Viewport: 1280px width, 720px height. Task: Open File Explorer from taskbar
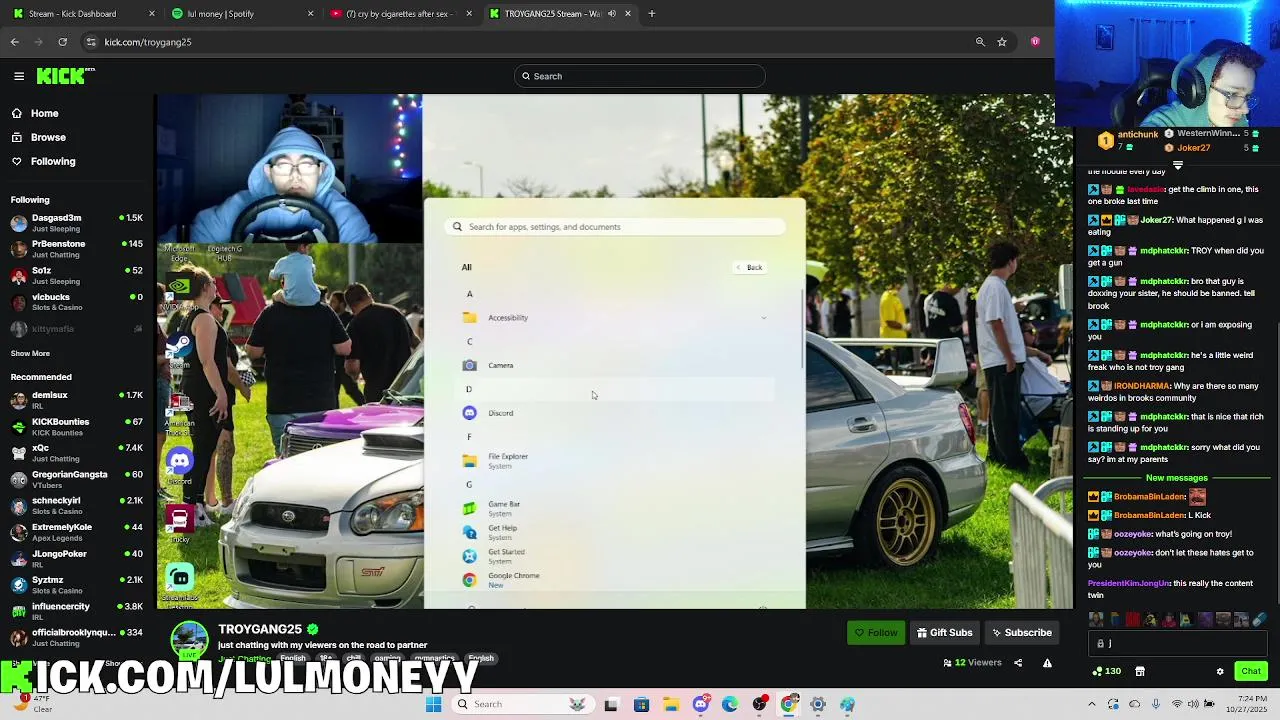(671, 704)
